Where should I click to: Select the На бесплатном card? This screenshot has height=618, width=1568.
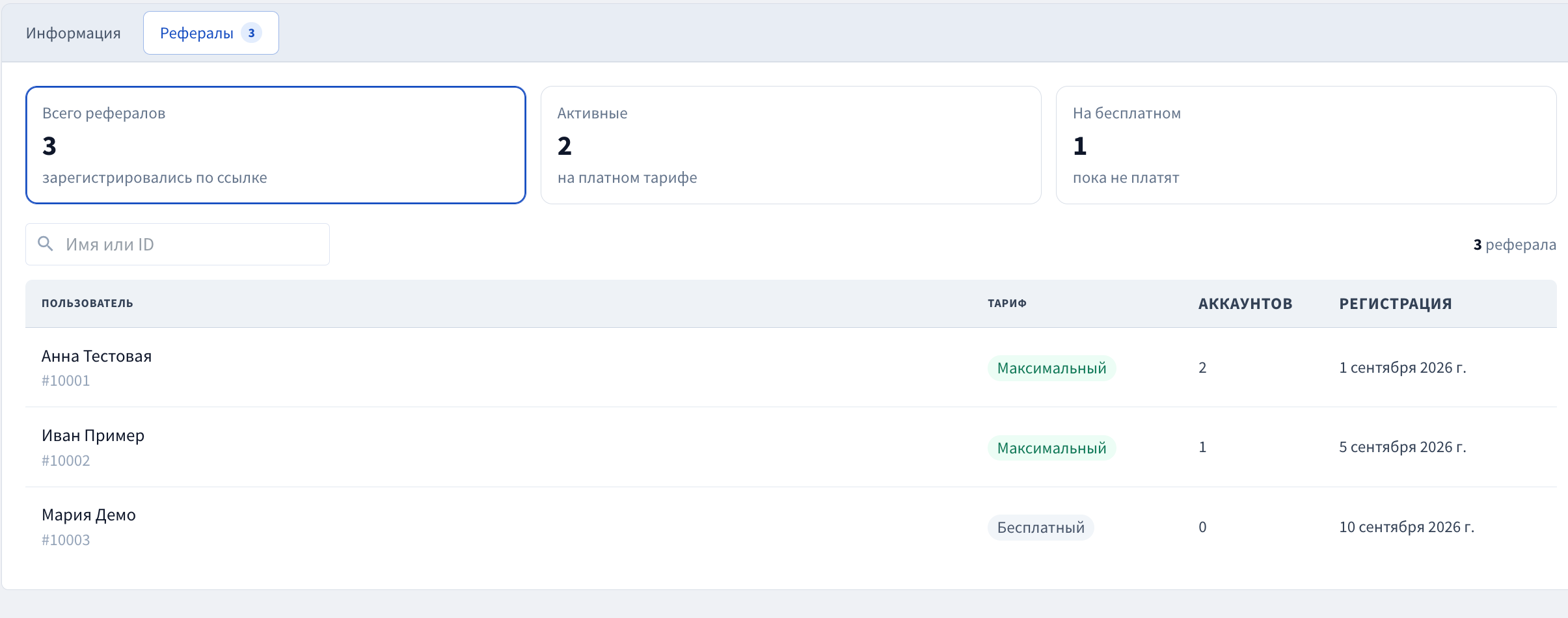[x=1306, y=145]
